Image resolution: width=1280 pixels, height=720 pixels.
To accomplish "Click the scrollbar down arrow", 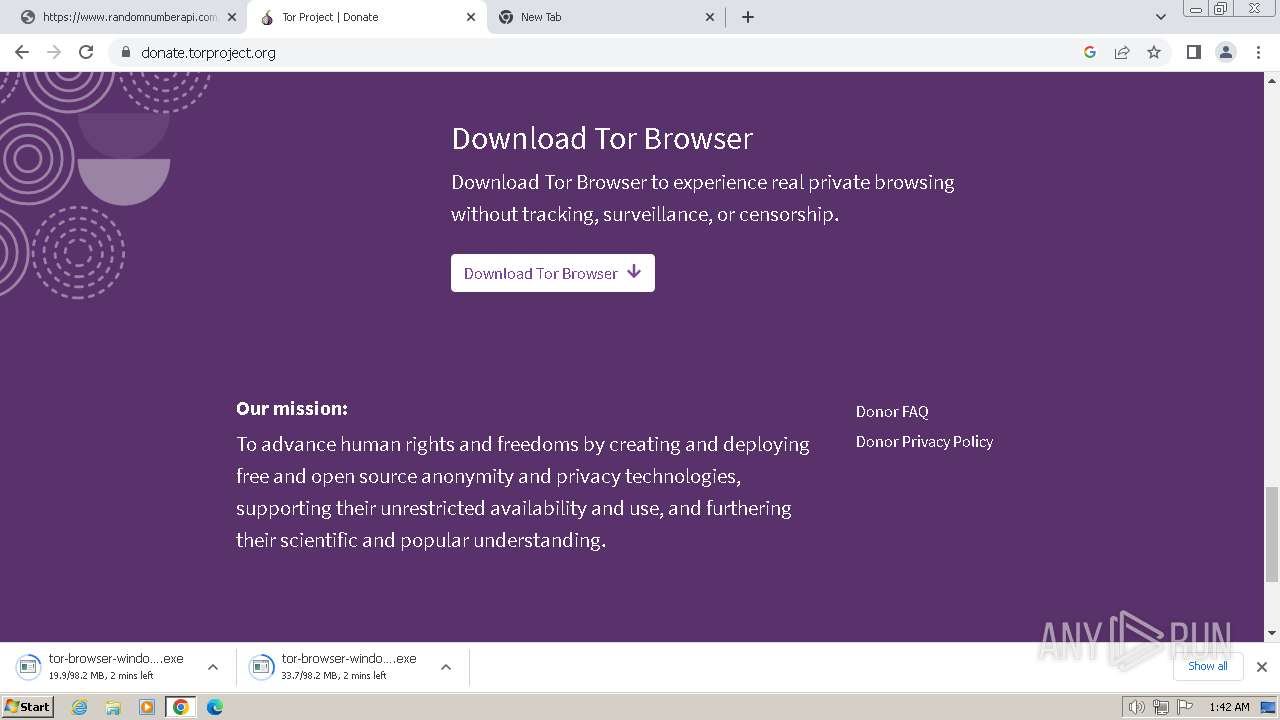I will point(1272,633).
